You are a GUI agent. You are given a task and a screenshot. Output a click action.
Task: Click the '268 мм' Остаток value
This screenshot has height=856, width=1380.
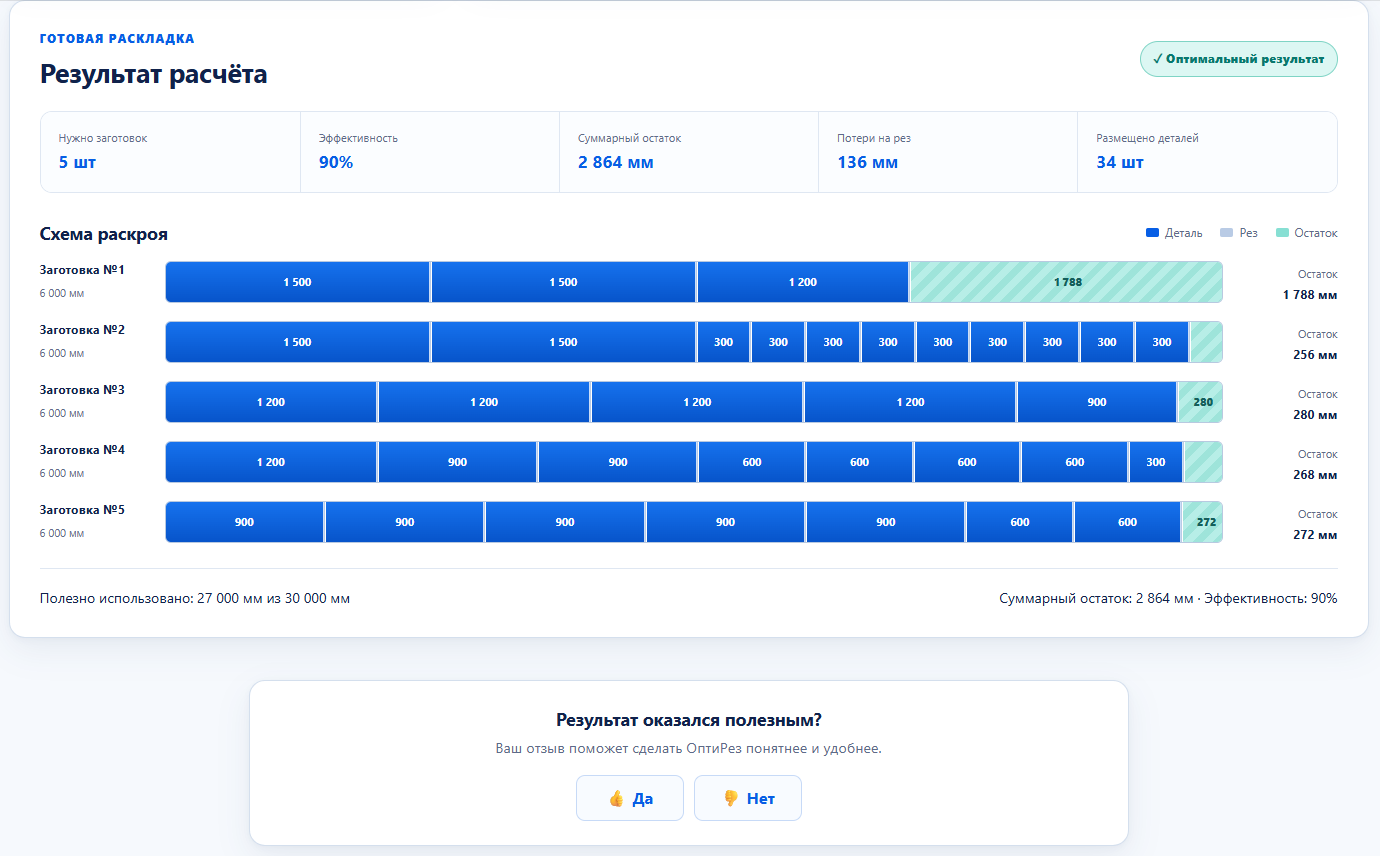click(1315, 474)
